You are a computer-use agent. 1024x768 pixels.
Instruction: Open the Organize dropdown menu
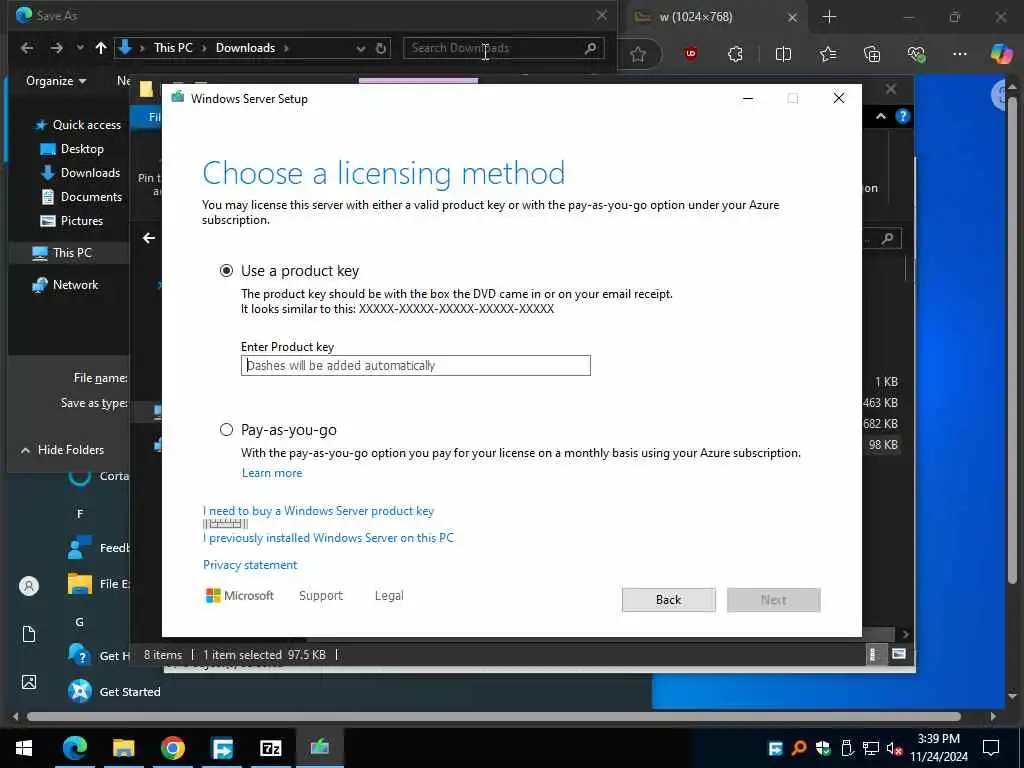(56, 81)
